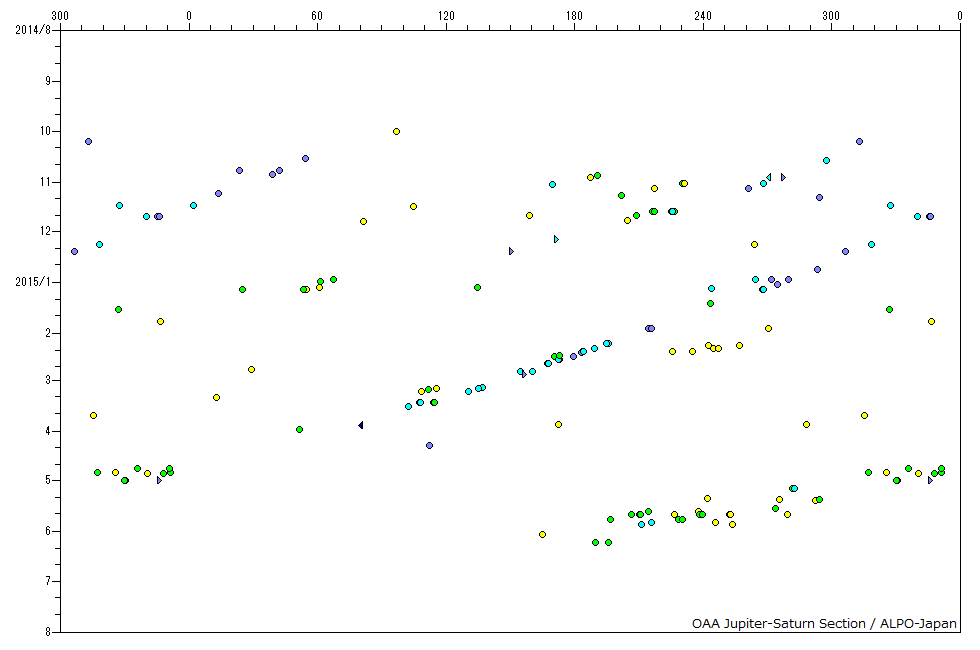Click month label '3' on the vertical axis
The width and height of the screenshot is (980, 650).
48,380
